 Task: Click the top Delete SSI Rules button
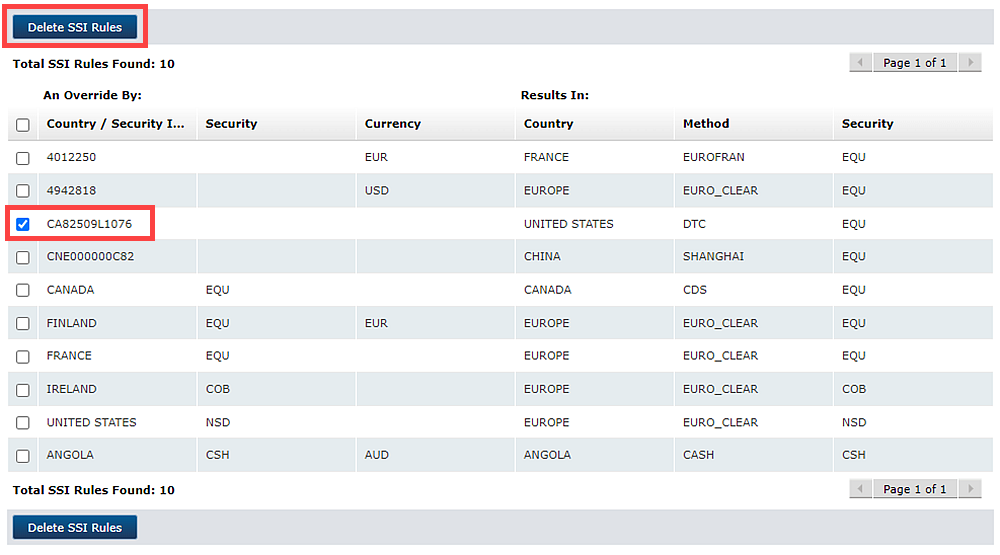pyautogui.click(x=75, y=27)
